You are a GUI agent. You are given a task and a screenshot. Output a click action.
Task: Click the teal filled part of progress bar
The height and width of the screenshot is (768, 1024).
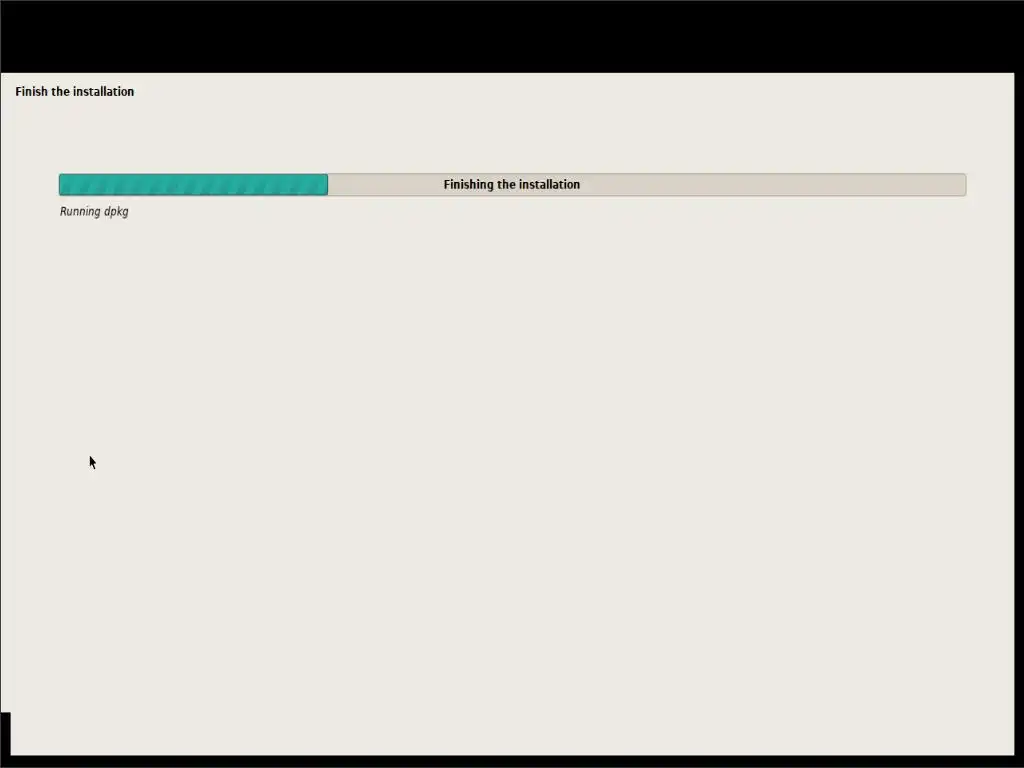(193, 184)
